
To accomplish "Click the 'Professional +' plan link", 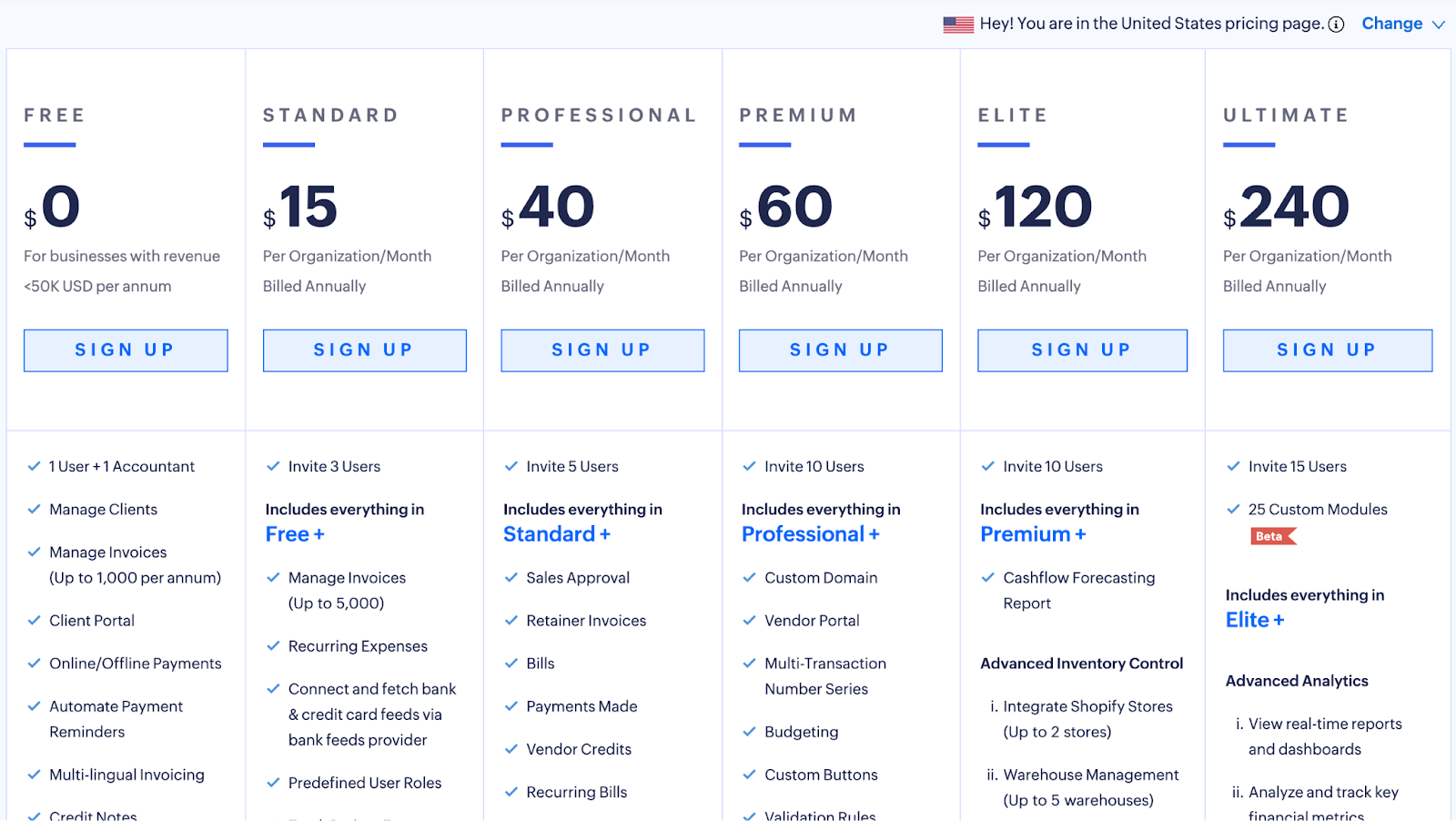I will point(810,534).
